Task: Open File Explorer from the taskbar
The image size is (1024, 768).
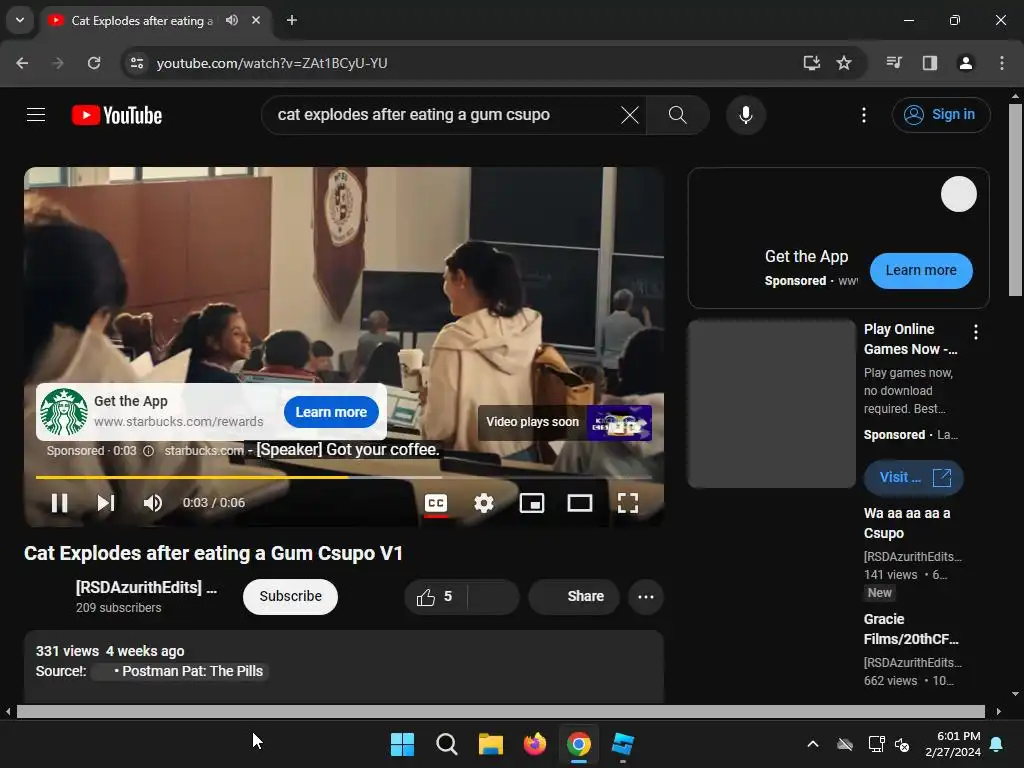Action: (490, 744)
